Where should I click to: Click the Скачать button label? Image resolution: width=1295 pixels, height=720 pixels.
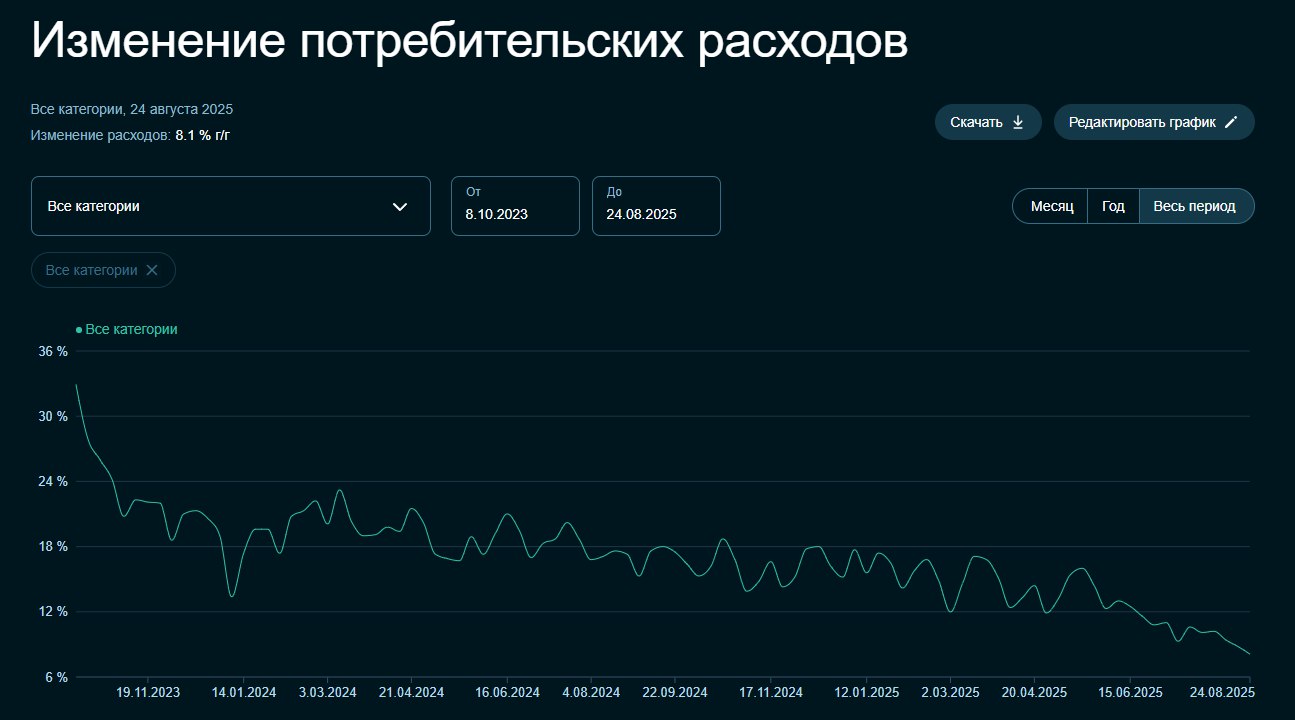[976, 122]
